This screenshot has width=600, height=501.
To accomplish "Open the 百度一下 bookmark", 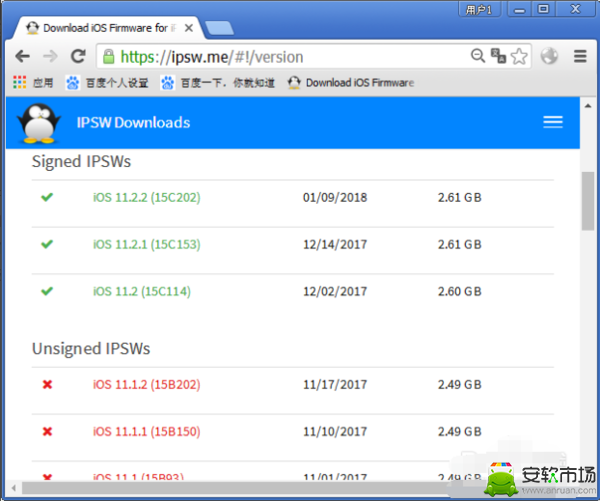I will coord(218,83).
